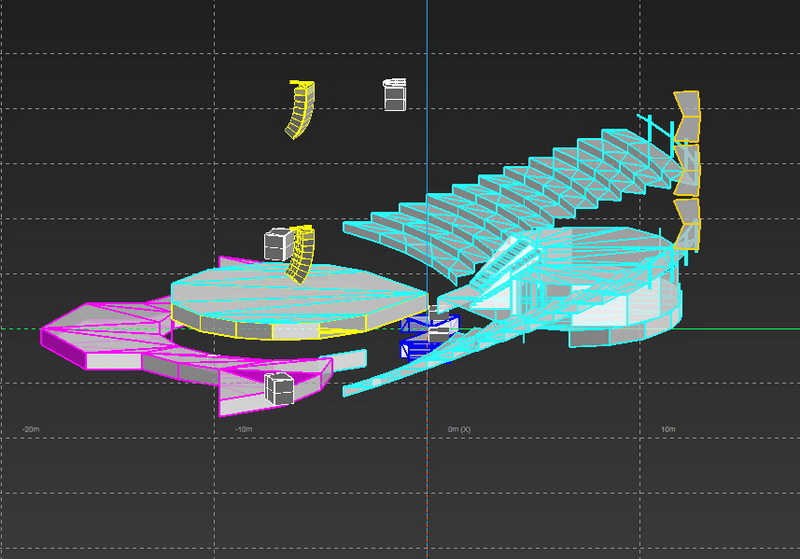
Task: Click the topmost yellow speaker on the right
Action: (687, 115)
